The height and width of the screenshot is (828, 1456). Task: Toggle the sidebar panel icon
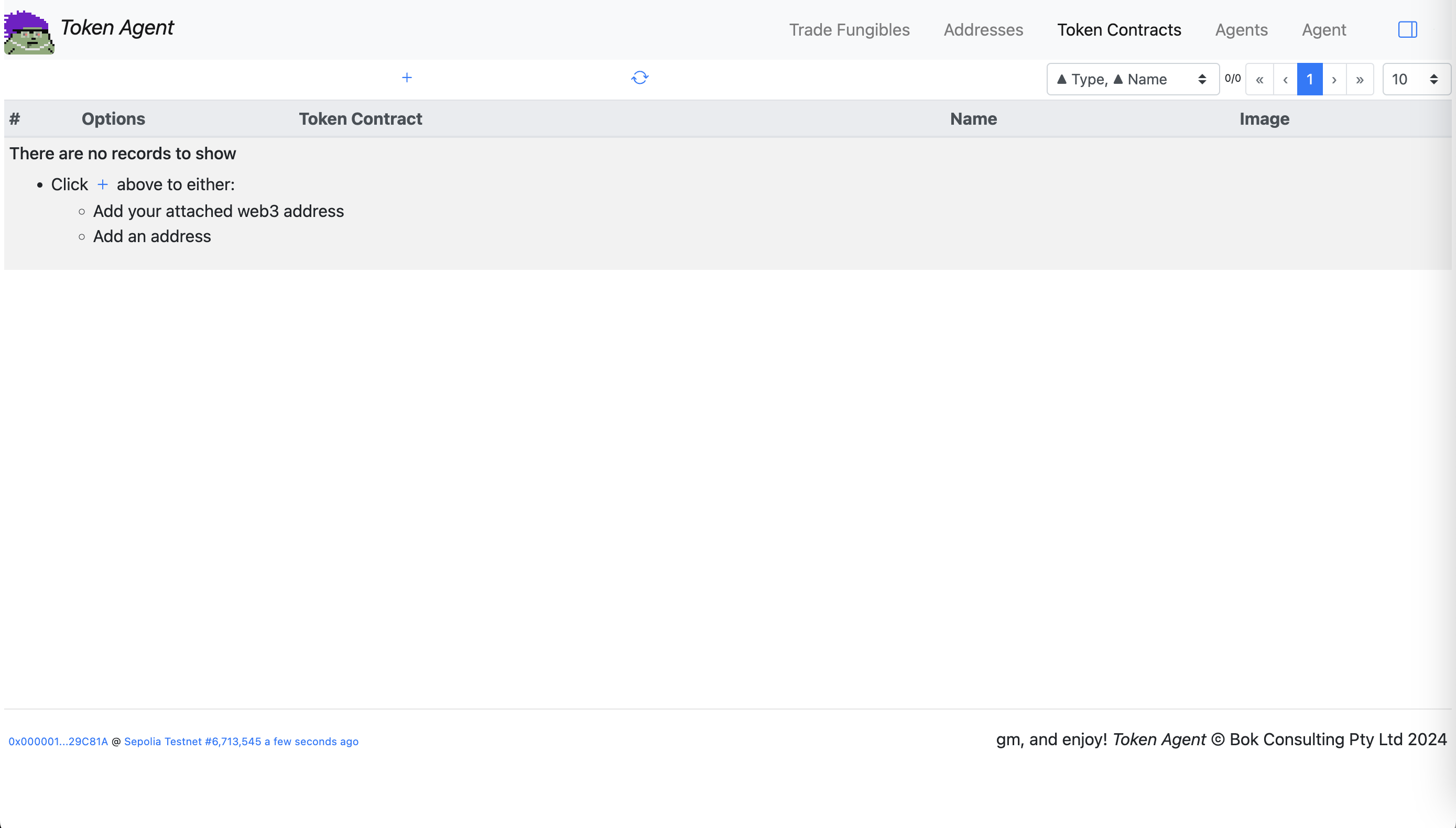[x=1408, y=29]
